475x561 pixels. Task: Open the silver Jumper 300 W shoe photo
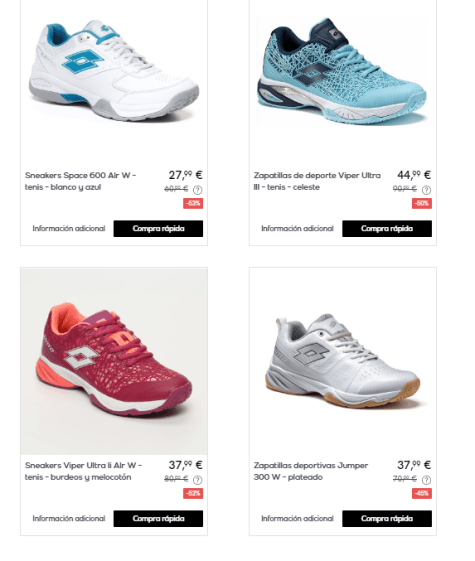(343, 361)
